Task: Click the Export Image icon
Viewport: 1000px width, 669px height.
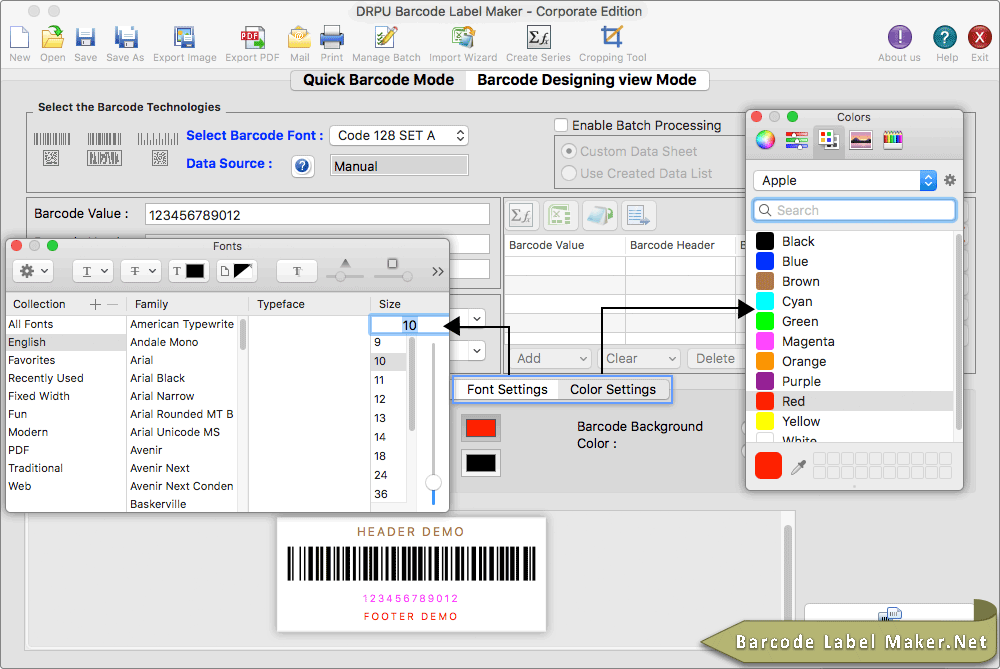Action: [x=184, y=38]
